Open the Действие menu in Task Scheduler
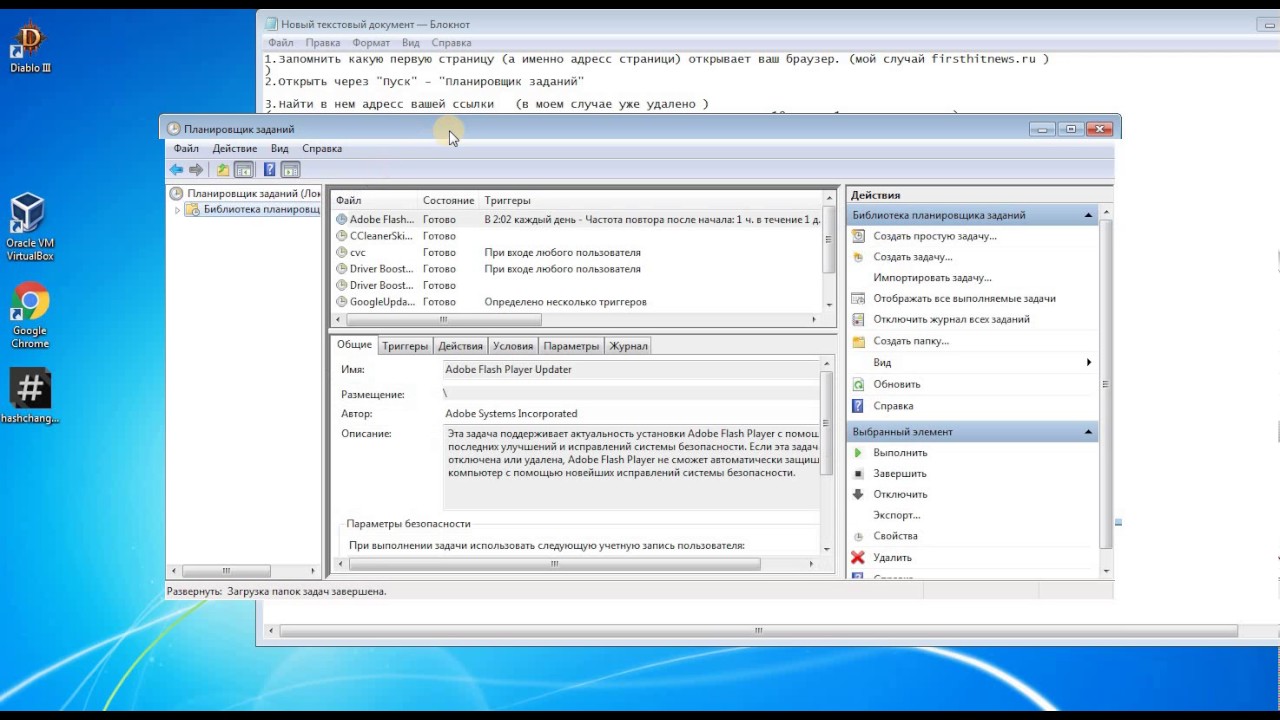This screenshot has height=720, width=1280. pos(235,149)
